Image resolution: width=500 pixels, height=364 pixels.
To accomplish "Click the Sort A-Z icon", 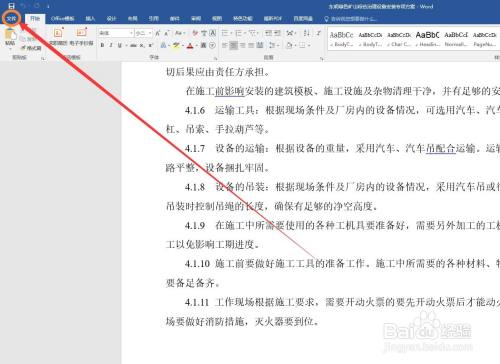I will [x=307, y=33].
